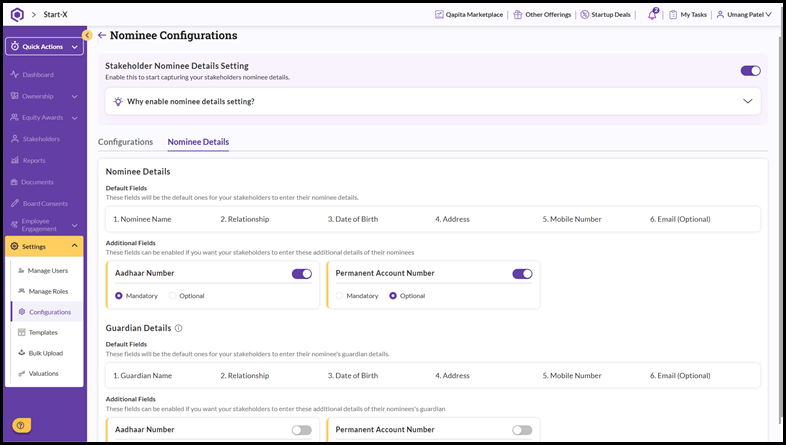
Task: Expand 'Why enable nominee details setting?' chevron
Action: (x=747, y=101)
